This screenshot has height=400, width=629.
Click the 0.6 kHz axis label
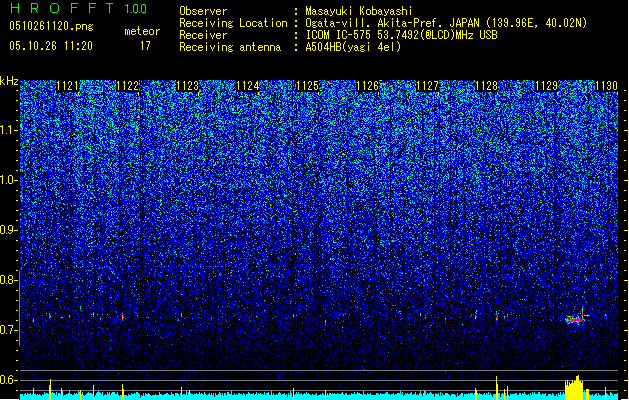(8, 380)
